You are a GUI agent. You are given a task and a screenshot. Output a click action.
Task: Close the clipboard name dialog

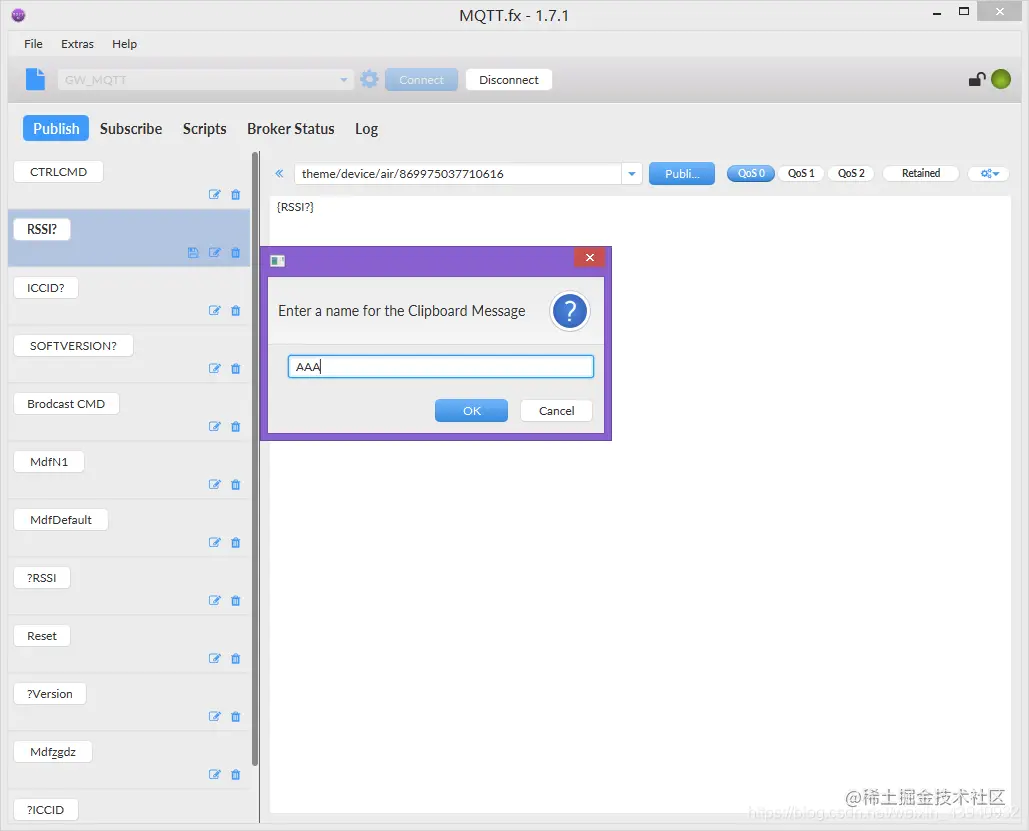tap(589, 257)
